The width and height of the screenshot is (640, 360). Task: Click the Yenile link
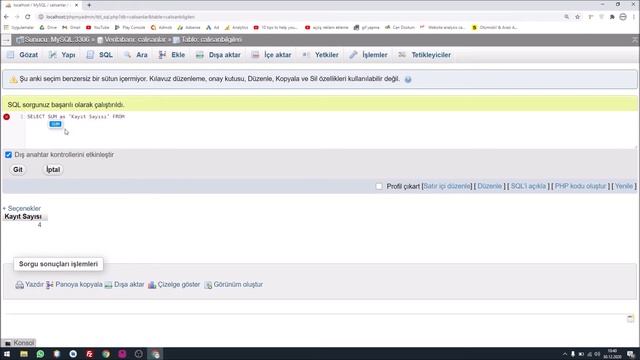point(624,186)
